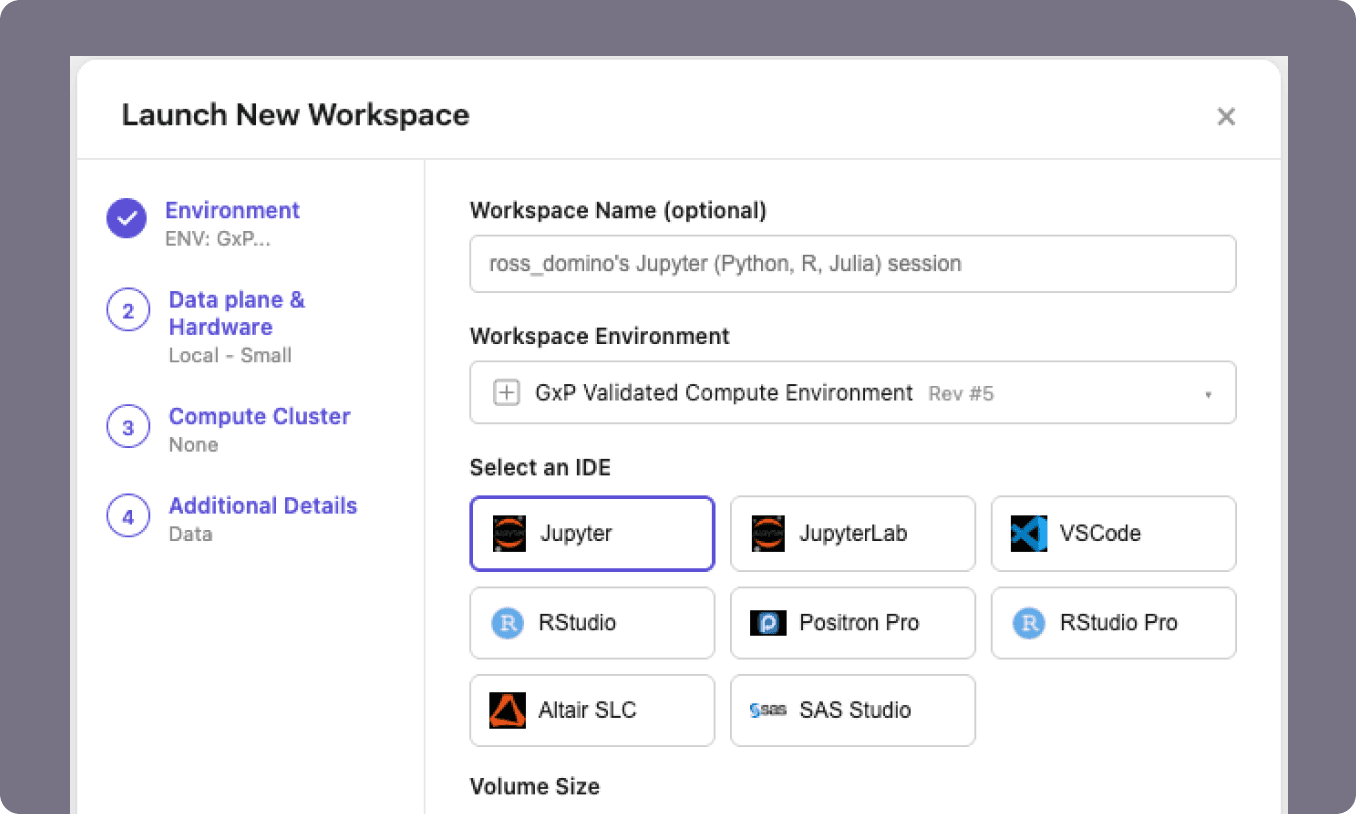Click the 'ENV: GxP...' subtitle text

click(218, 240)
